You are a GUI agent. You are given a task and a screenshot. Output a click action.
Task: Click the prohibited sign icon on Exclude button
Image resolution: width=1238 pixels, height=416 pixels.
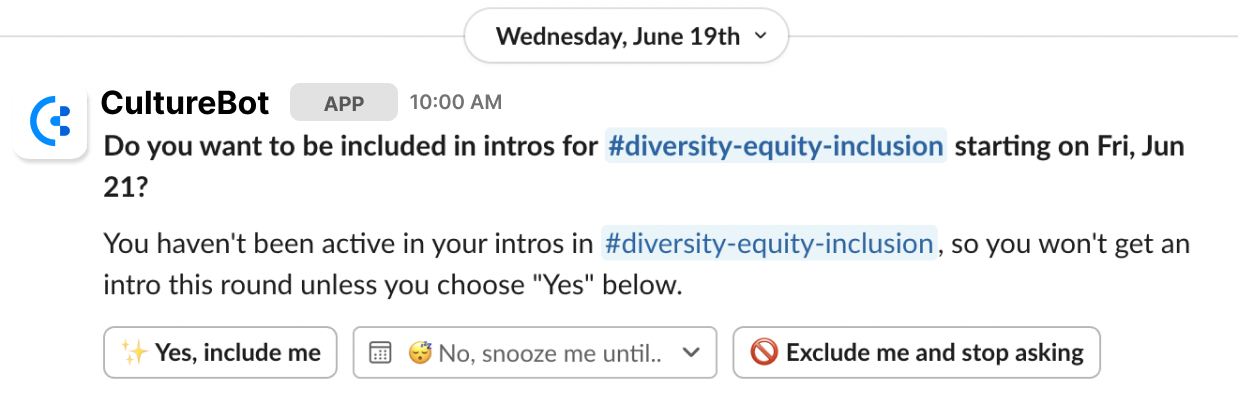click(x=763, y=353)
